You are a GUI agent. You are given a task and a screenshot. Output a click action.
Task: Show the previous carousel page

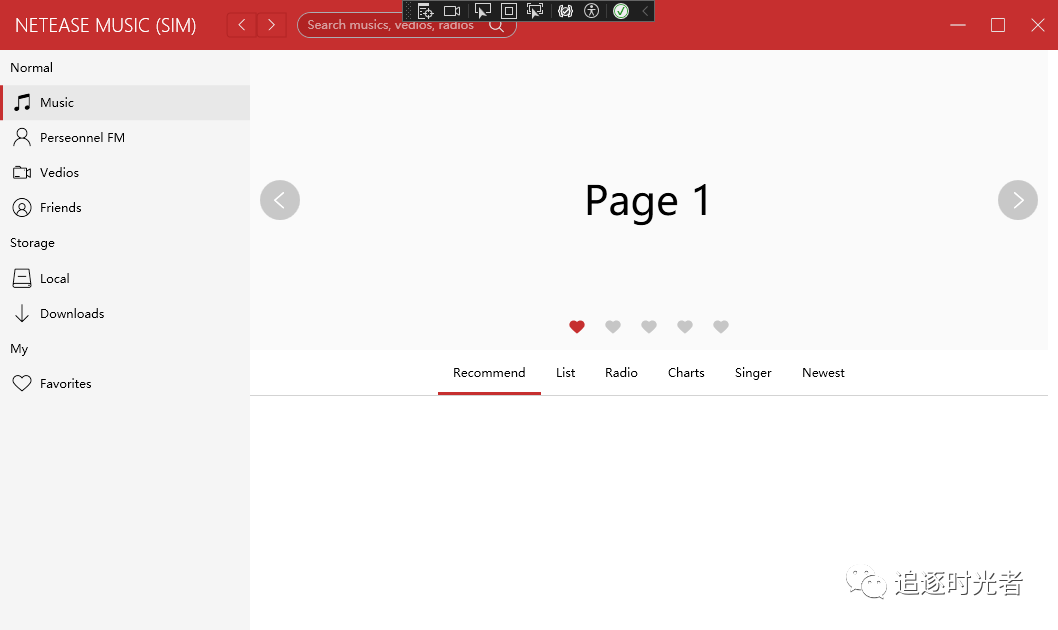pos(280,200)
